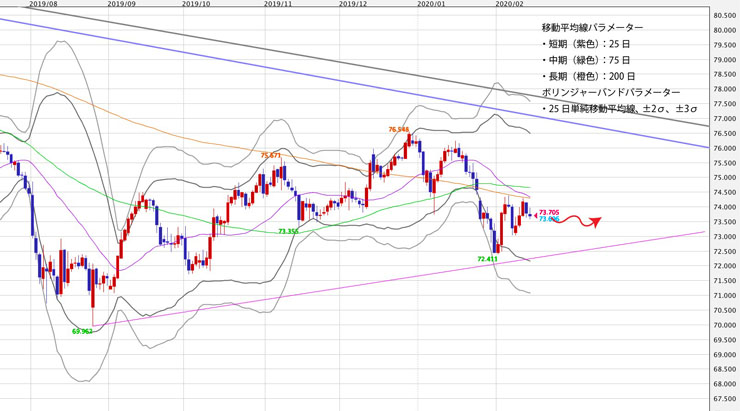
Task: Select the 短期（紫色）：25日 legend line
Action: click(586, 44)
